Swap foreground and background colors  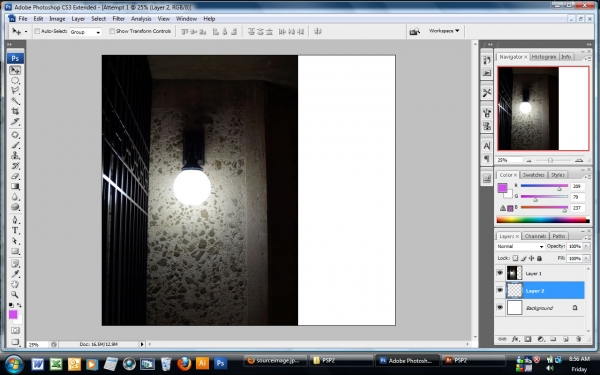tap(19, 305)
